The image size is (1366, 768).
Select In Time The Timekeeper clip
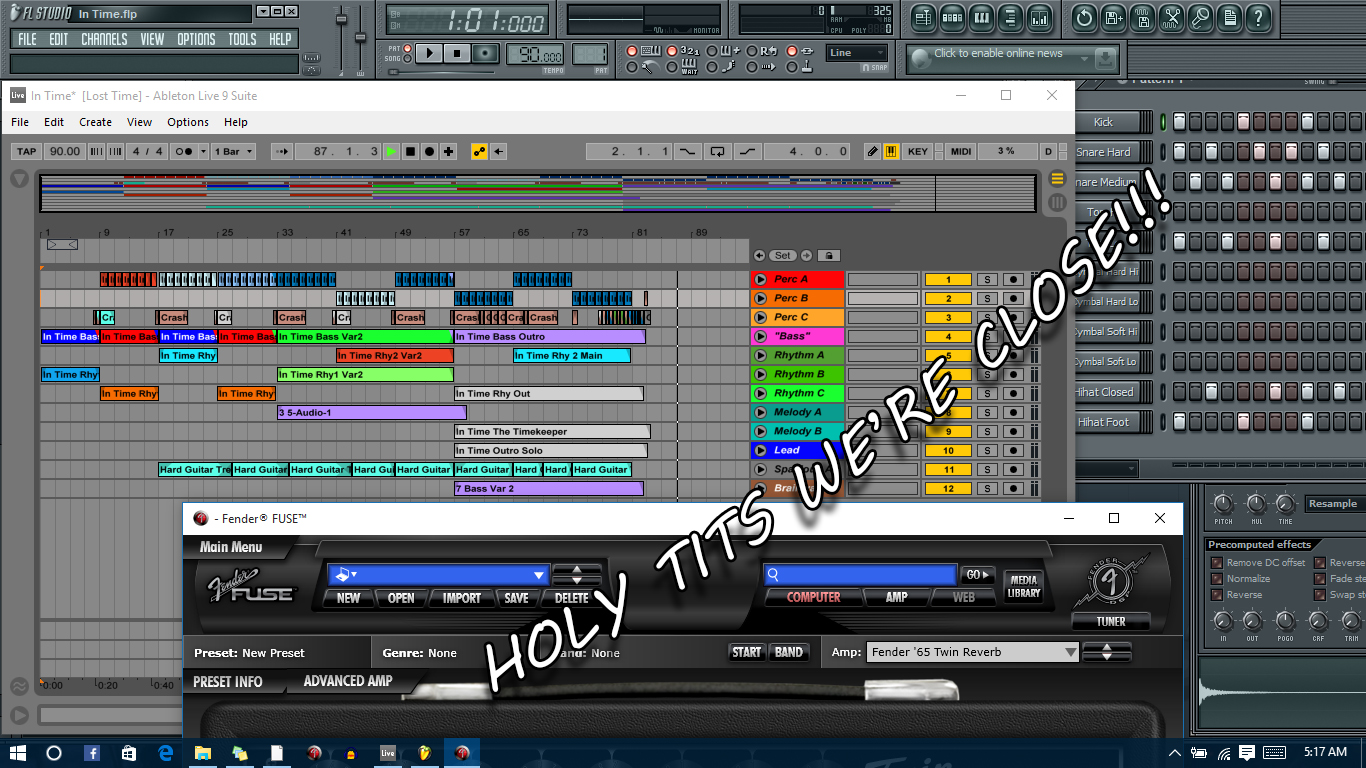pyautogui.click(x=552, y=431)
